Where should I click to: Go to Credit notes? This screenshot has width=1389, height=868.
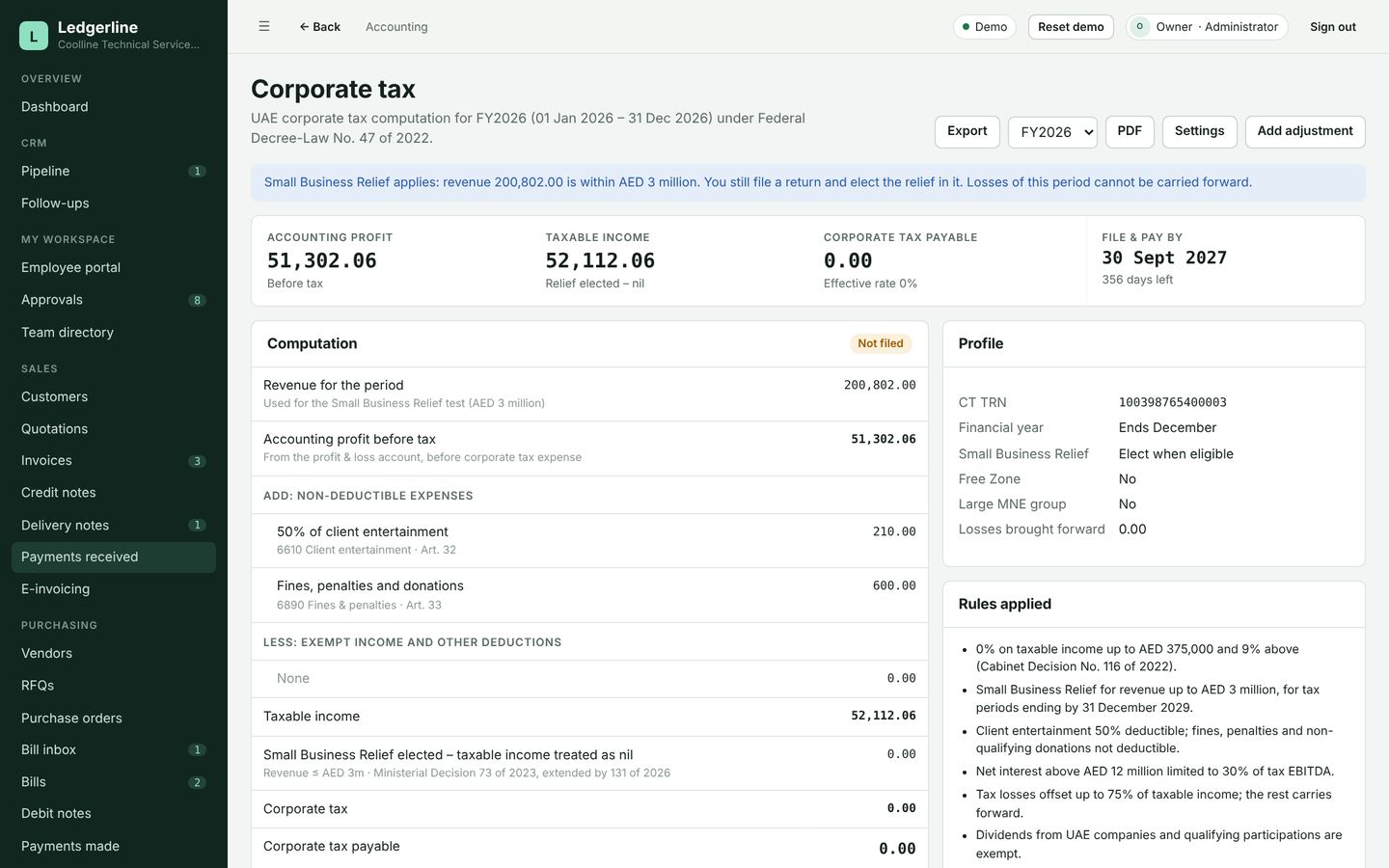click(114, 493)
